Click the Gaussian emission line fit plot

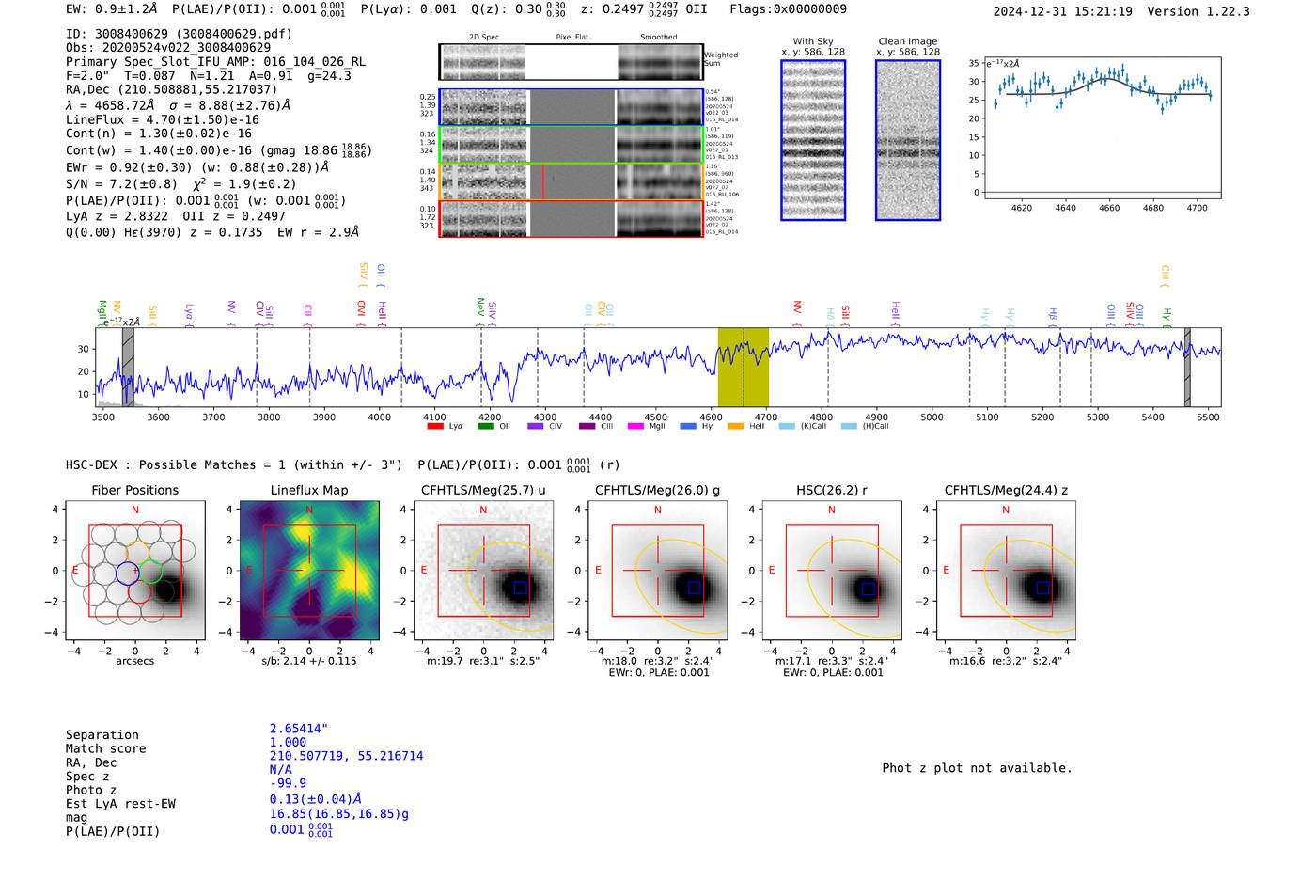coord(1102,128)
